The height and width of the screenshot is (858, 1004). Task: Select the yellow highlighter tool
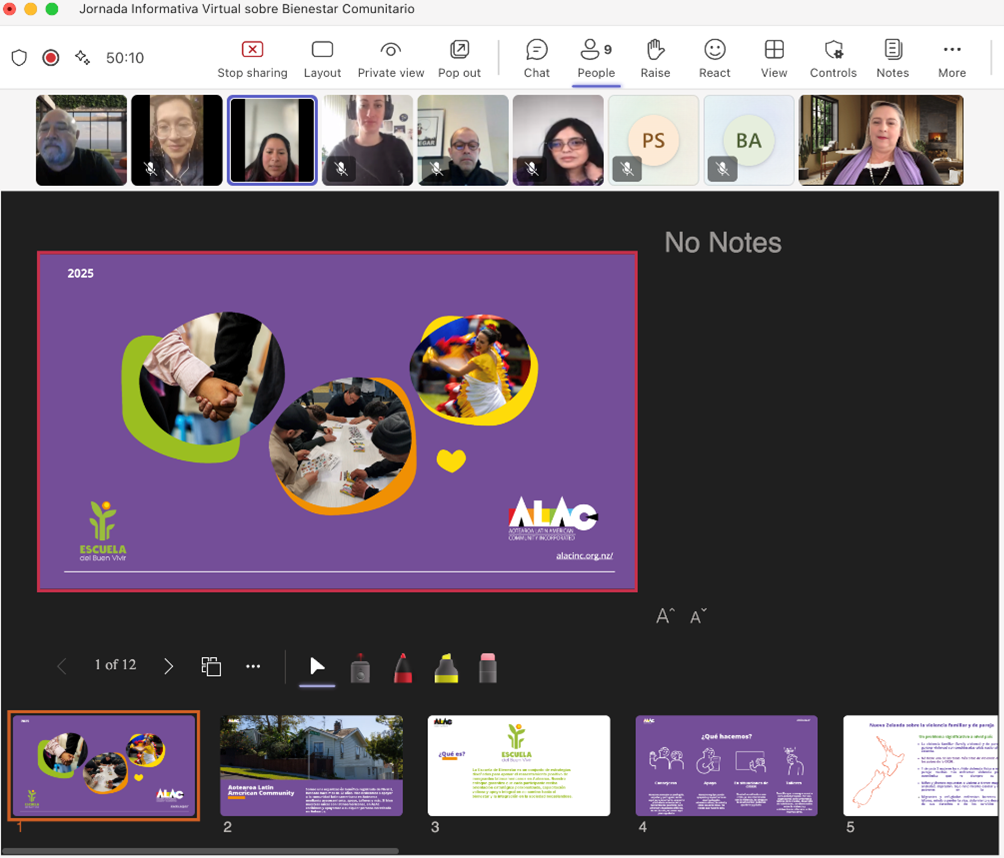click(446, 668)
